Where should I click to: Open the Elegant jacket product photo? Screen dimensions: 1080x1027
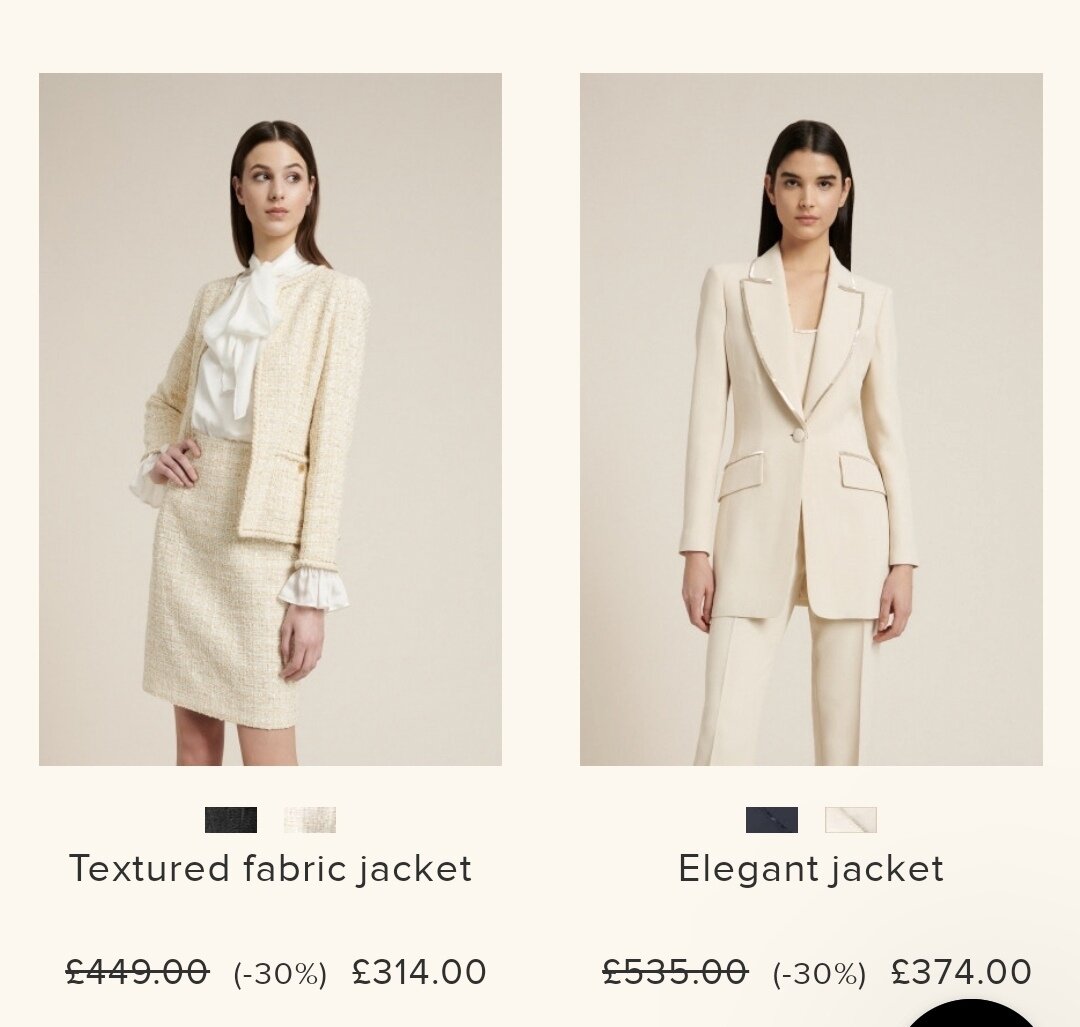(x=811, y=419)
